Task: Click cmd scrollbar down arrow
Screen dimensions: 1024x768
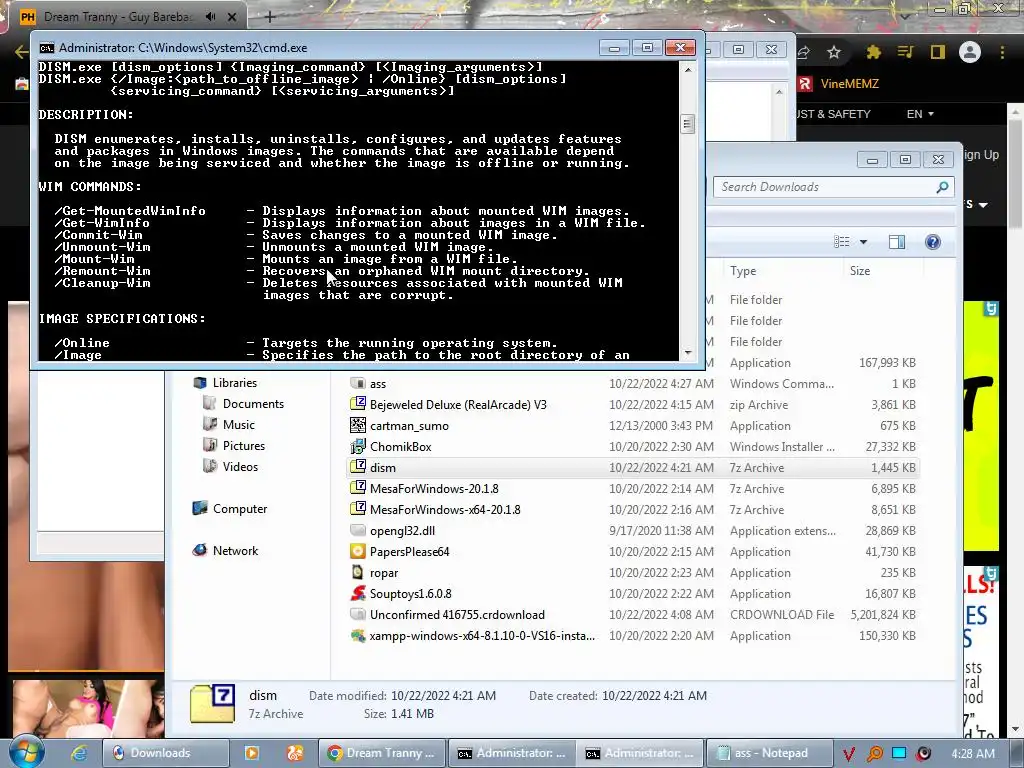Action: (688, 353)
